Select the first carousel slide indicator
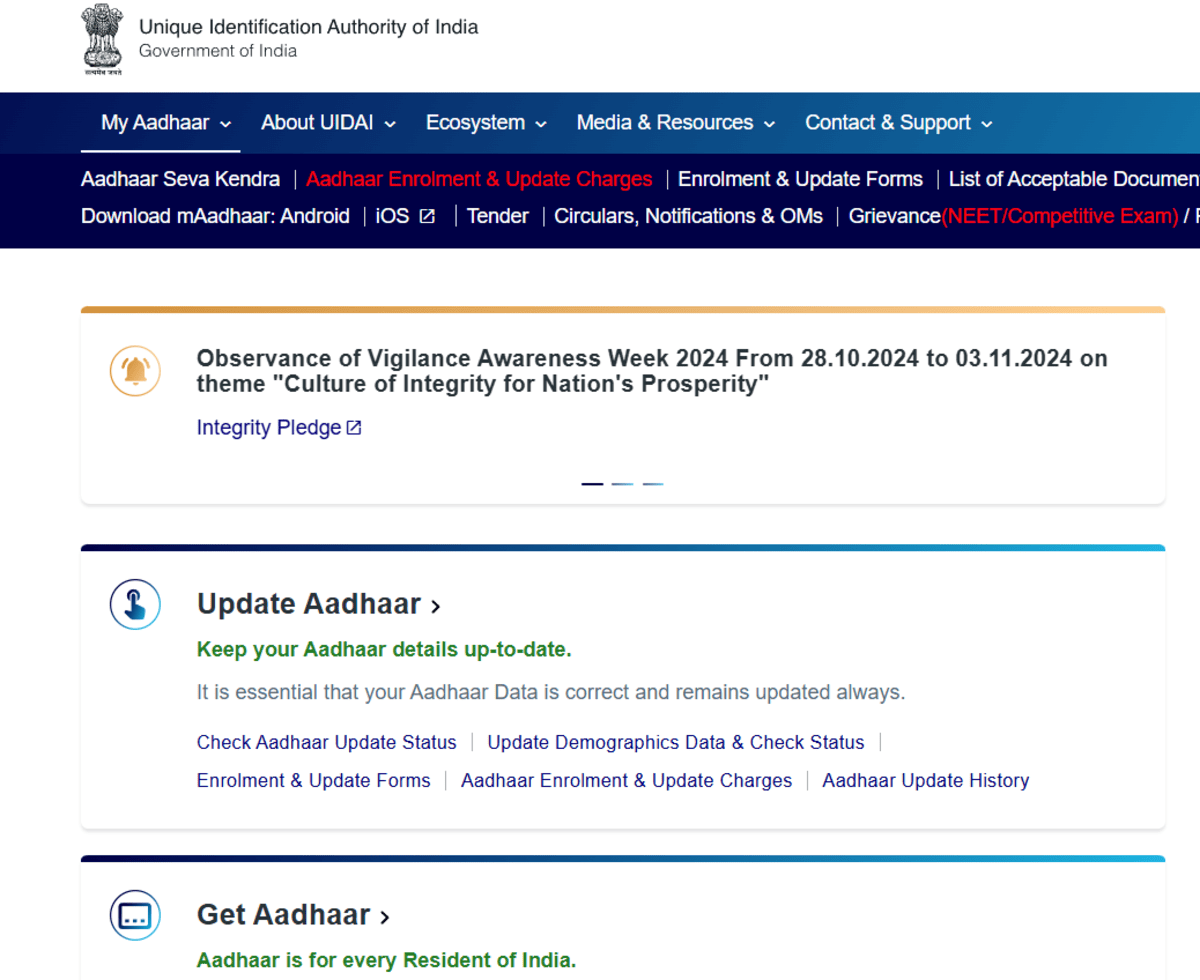 coord(592,484)
